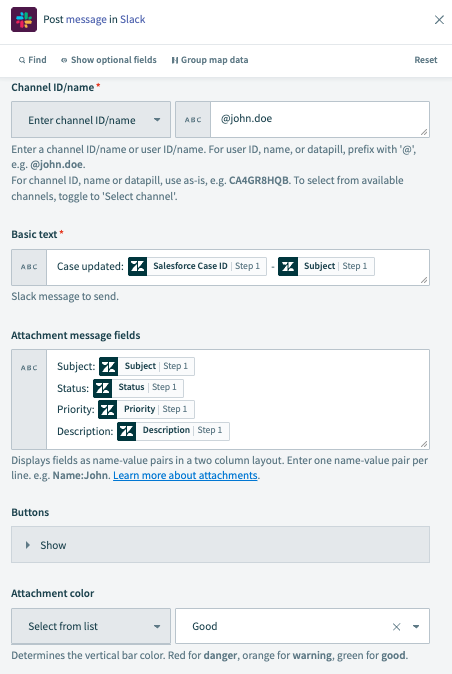Open the Find search tool
The width and height of the screenshot is (452, 674).
32,60
